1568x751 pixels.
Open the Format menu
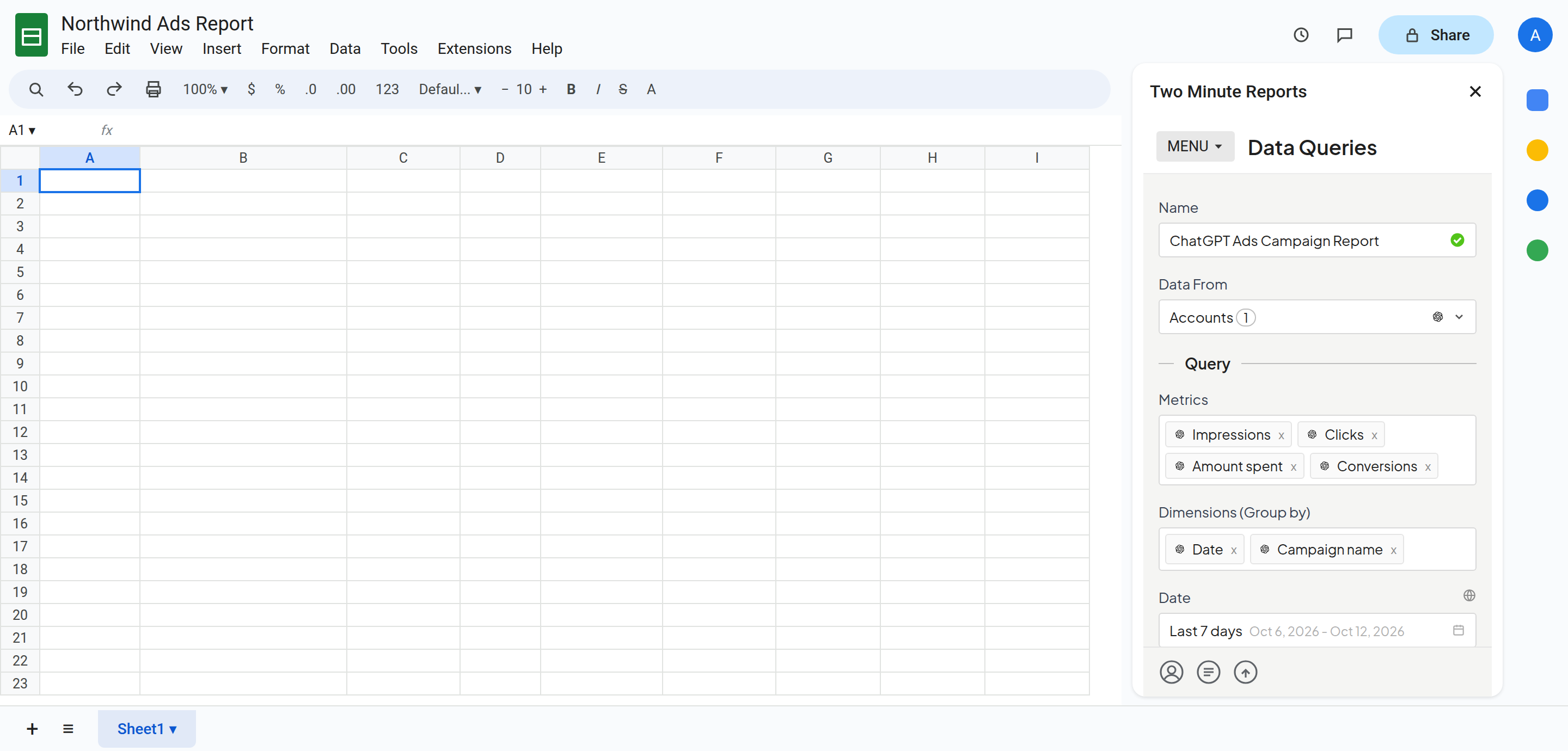point(285,48)
